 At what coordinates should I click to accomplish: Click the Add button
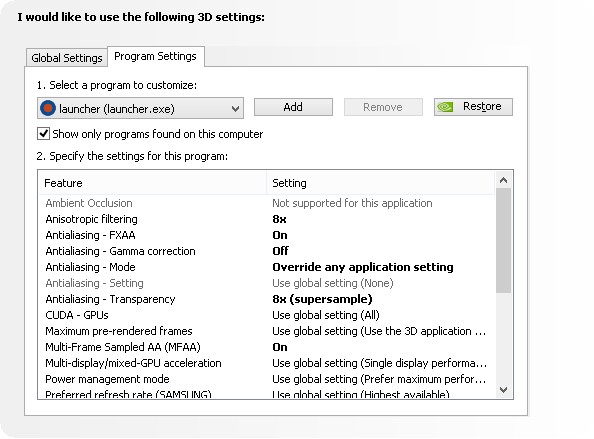[293, 107]
